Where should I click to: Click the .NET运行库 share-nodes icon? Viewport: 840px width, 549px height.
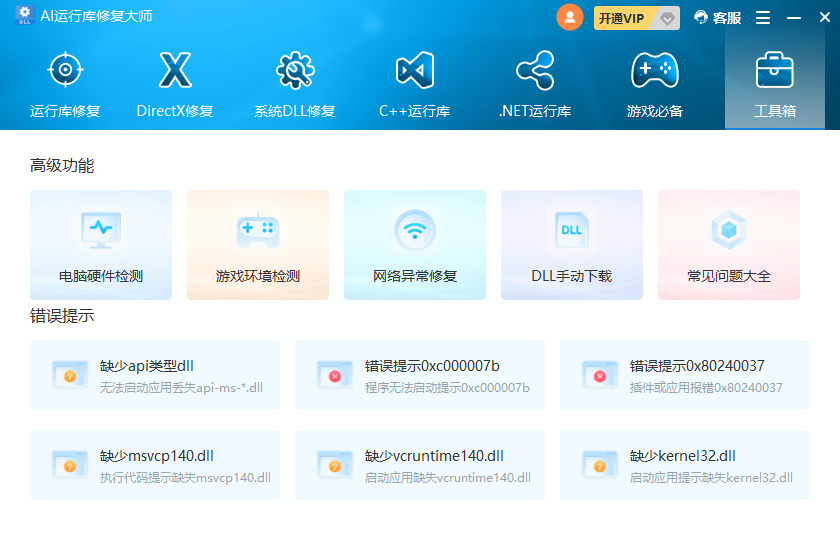click(x=535, y=70)
